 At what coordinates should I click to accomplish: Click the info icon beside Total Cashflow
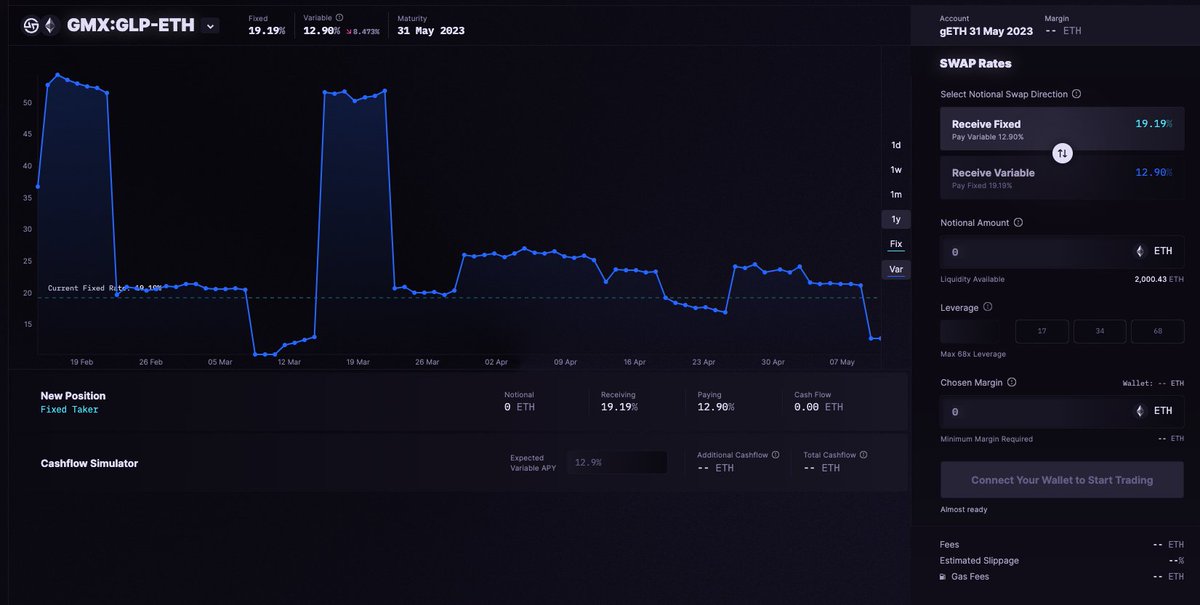[863, 455]
